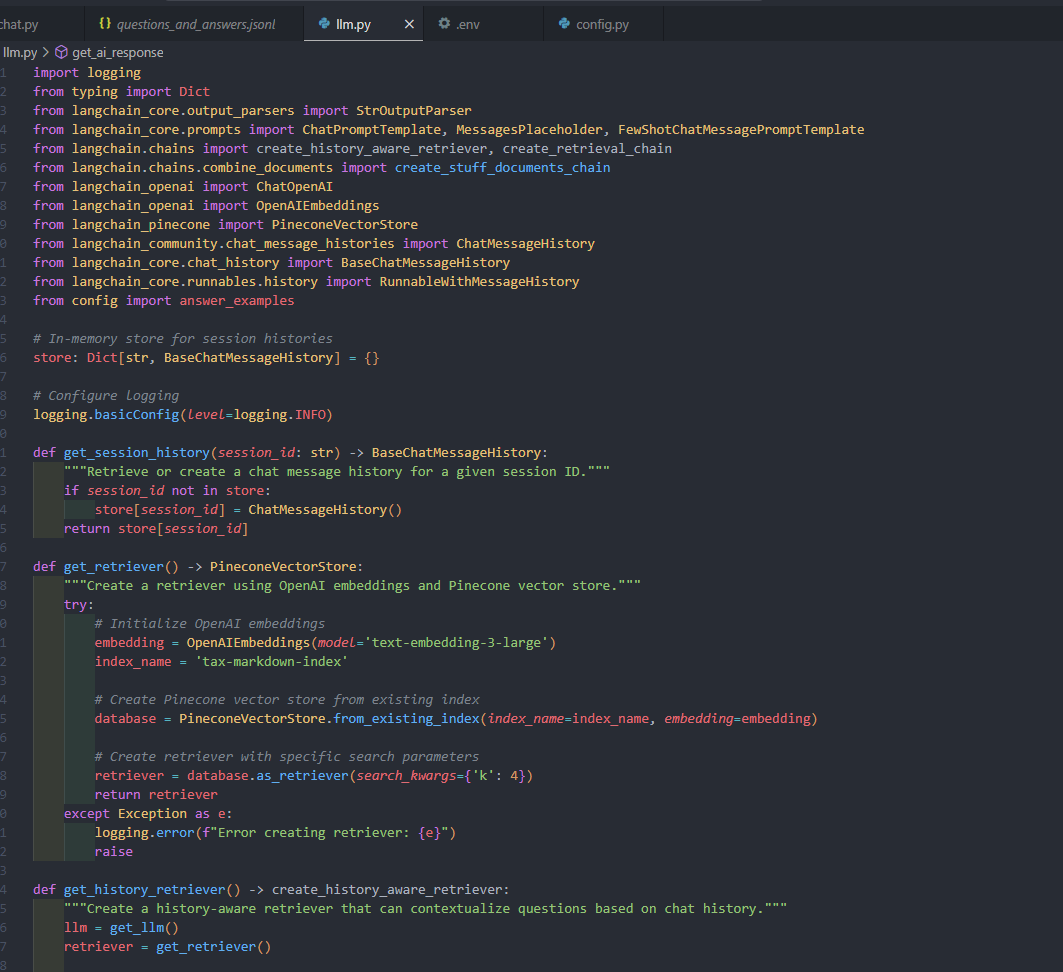Click the '# Configure logging' comment

coord(106,395)
